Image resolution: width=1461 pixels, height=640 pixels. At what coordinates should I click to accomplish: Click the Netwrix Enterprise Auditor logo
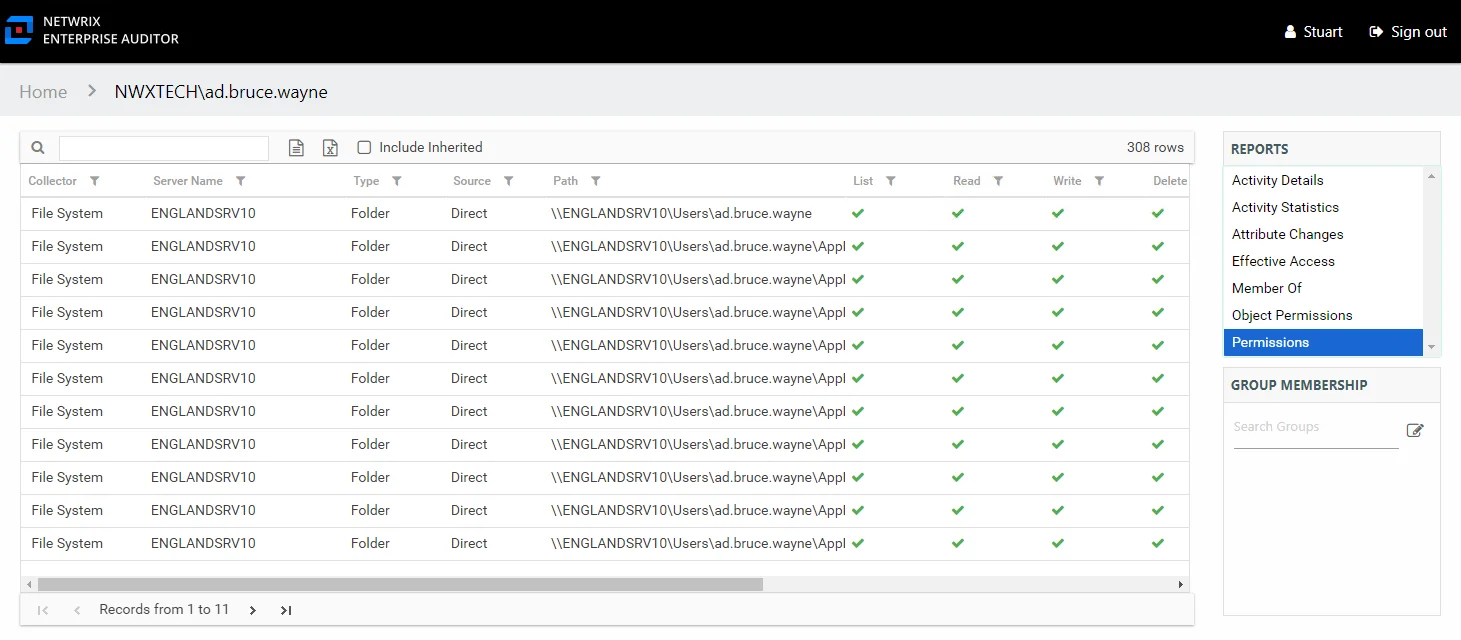(x=92, y=30)
